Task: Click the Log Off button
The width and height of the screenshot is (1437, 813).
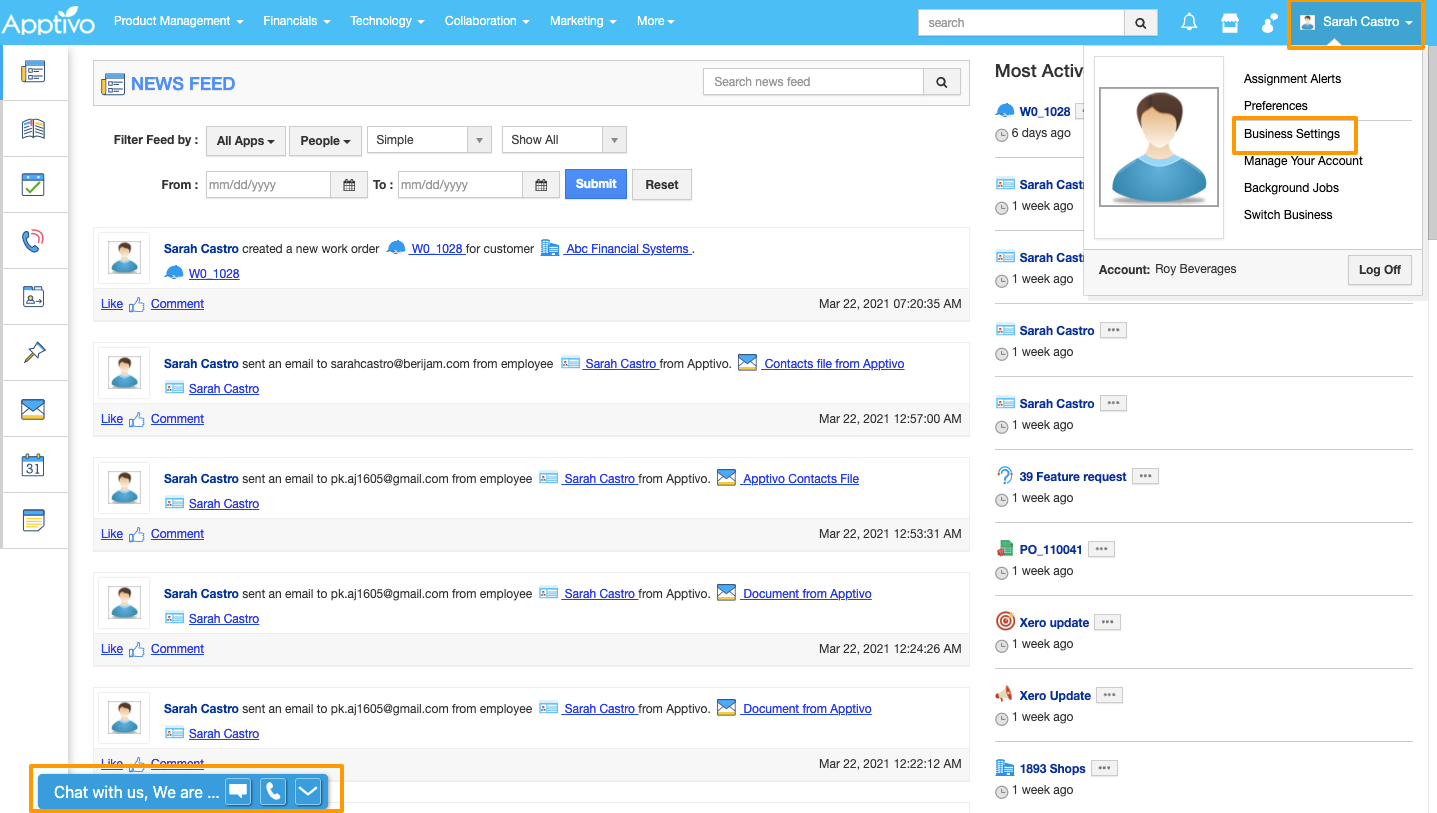Action: point(1379,270)
